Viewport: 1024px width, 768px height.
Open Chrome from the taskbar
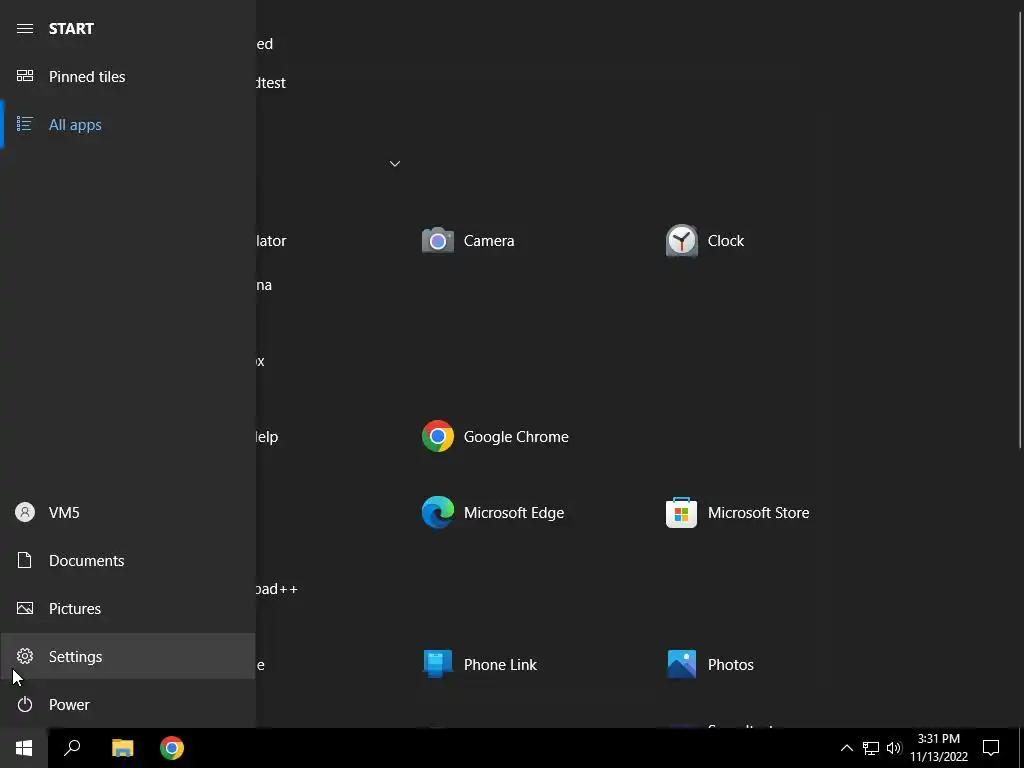point(172,748)
